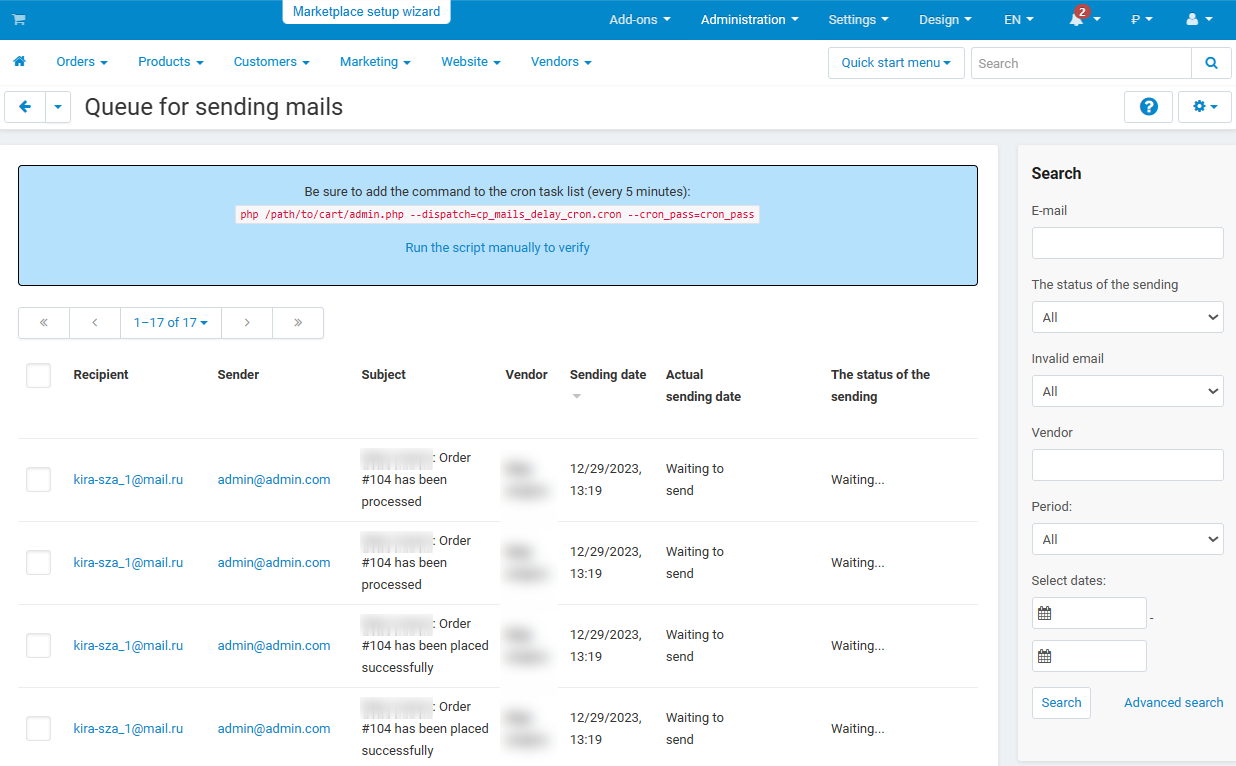The height and width of the screenshot is (766, 1236).
Task: Sort by the Vendor column header
Action: [x=527, y=375]
